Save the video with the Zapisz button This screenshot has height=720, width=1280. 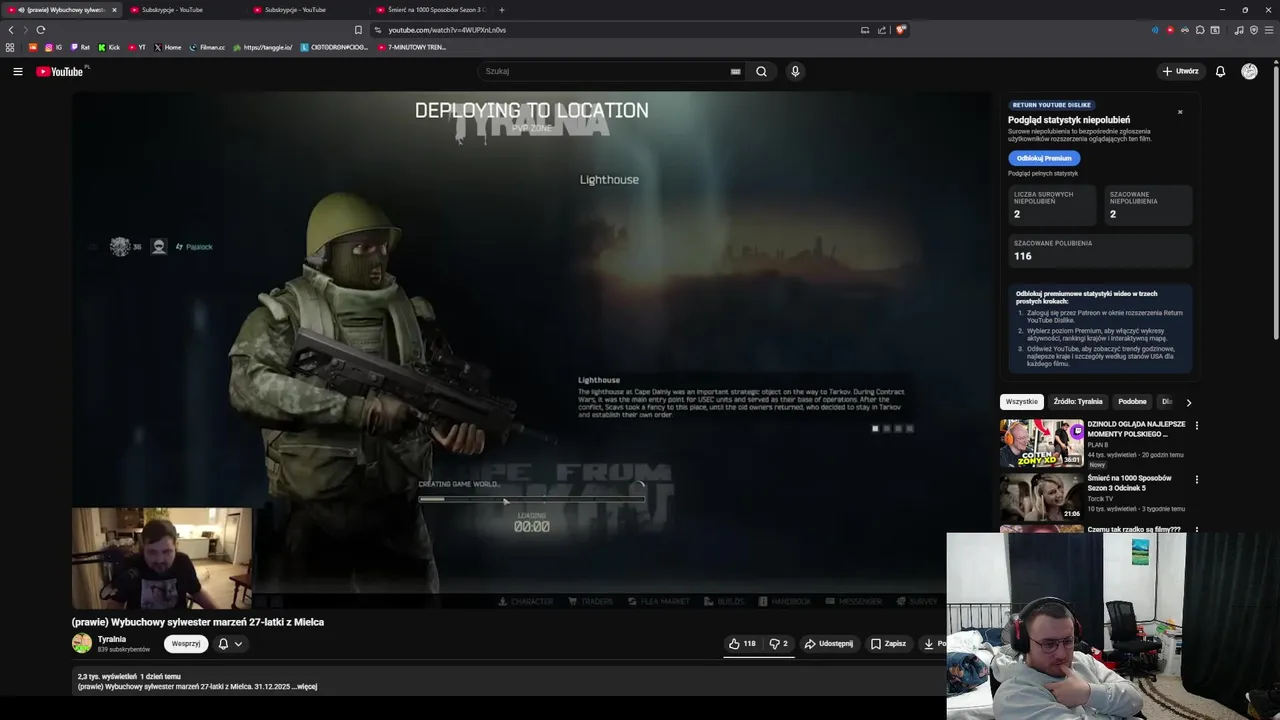click(888, 644)
